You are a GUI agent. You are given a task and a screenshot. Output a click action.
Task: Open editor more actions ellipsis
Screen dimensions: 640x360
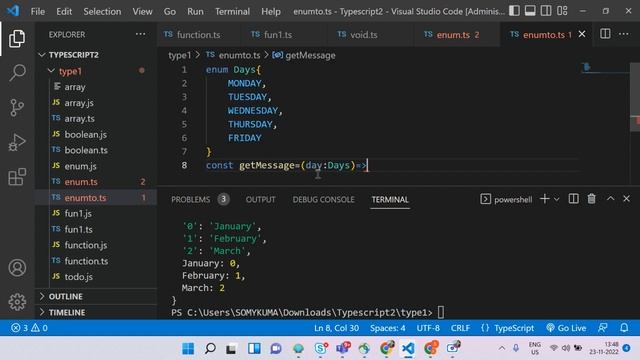(624, 34)
